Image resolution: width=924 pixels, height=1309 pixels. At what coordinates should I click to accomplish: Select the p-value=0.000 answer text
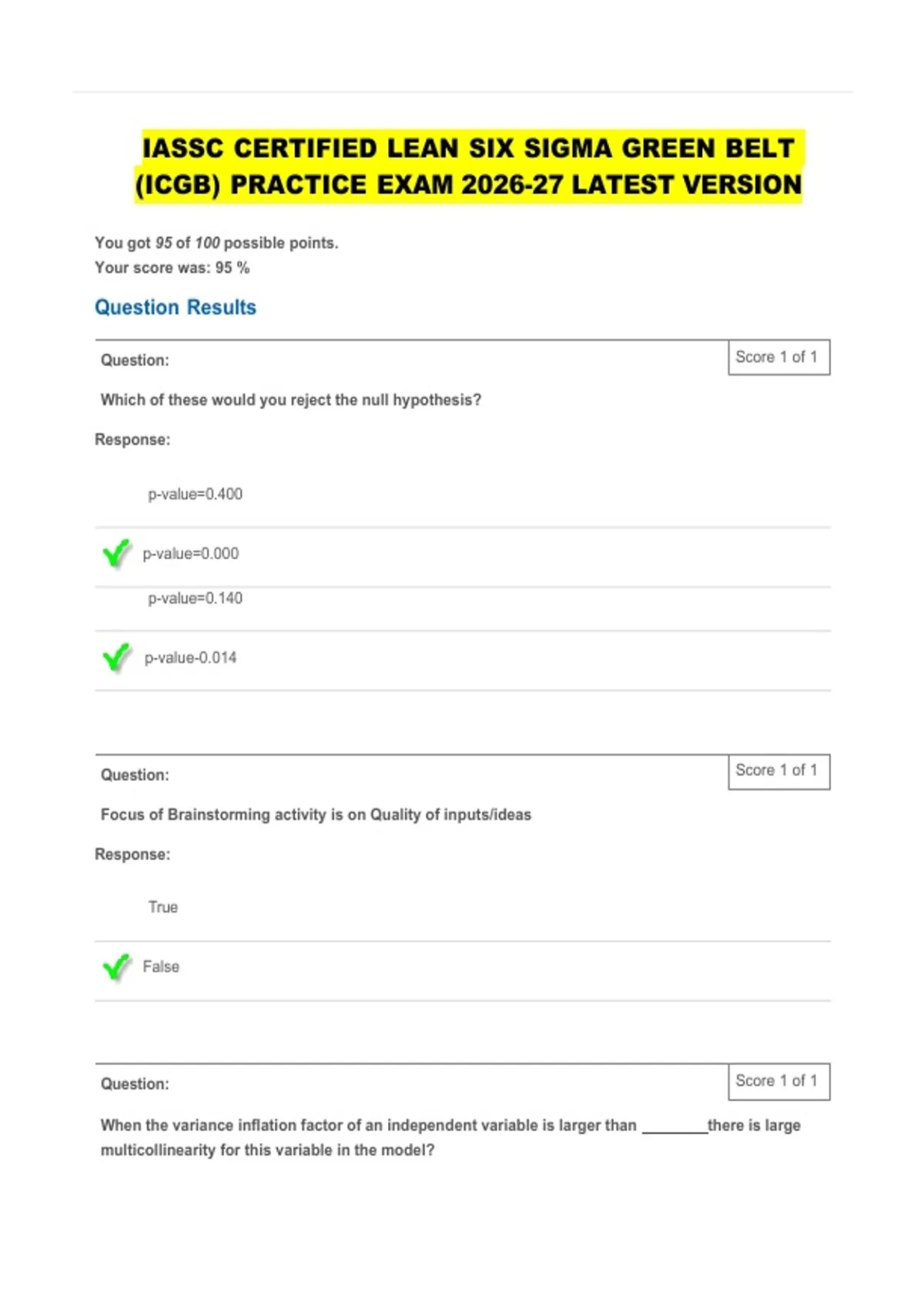(191, 554)
